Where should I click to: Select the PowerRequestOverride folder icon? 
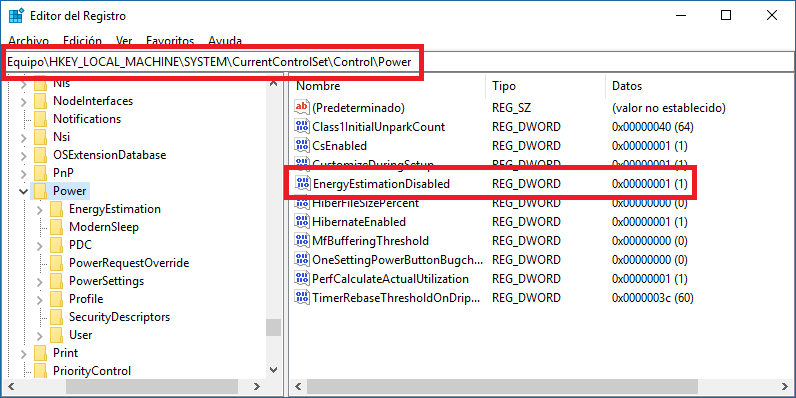tap(56, 263)
